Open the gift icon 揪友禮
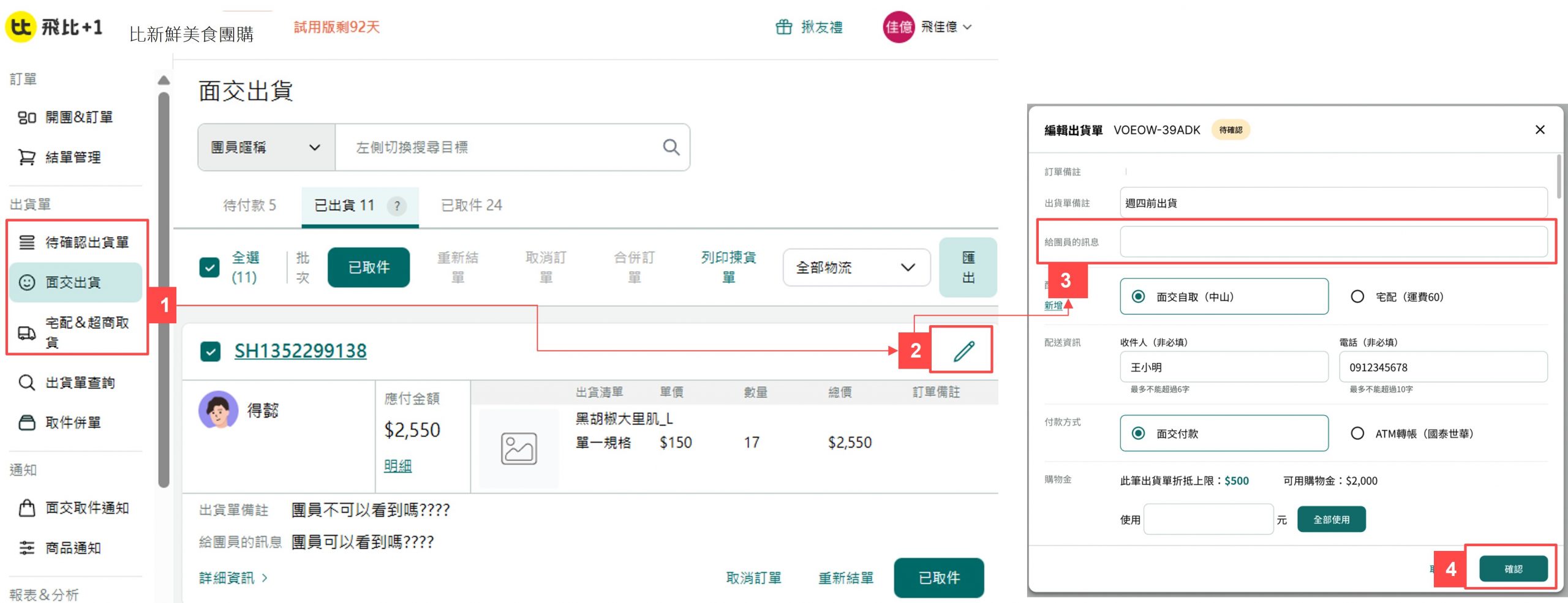 tap(784, 27)
